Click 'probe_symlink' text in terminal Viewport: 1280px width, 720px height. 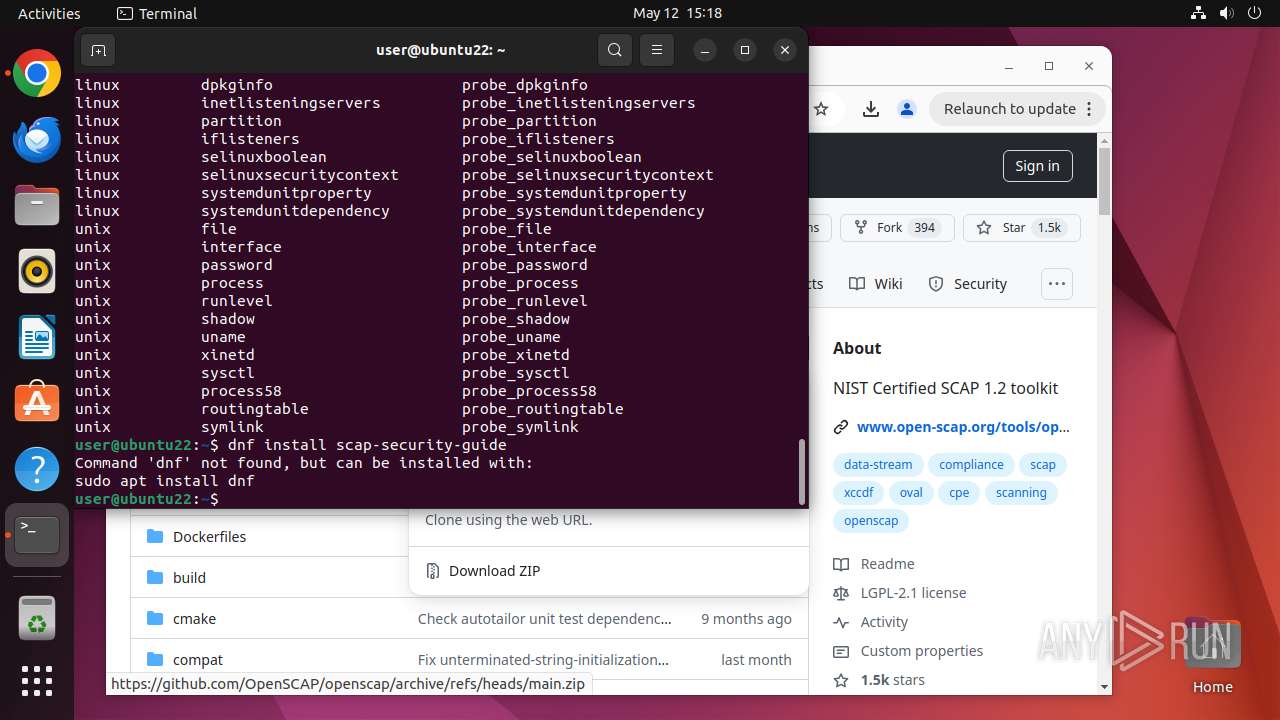520,427
